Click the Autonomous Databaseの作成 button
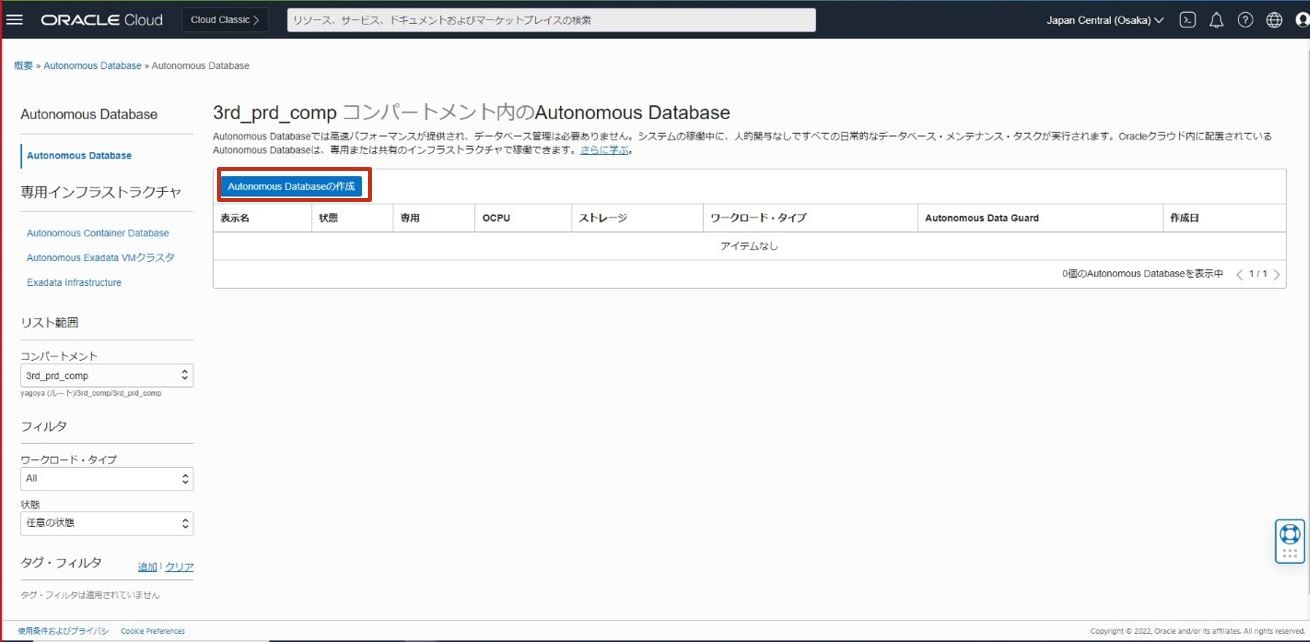 293,185
